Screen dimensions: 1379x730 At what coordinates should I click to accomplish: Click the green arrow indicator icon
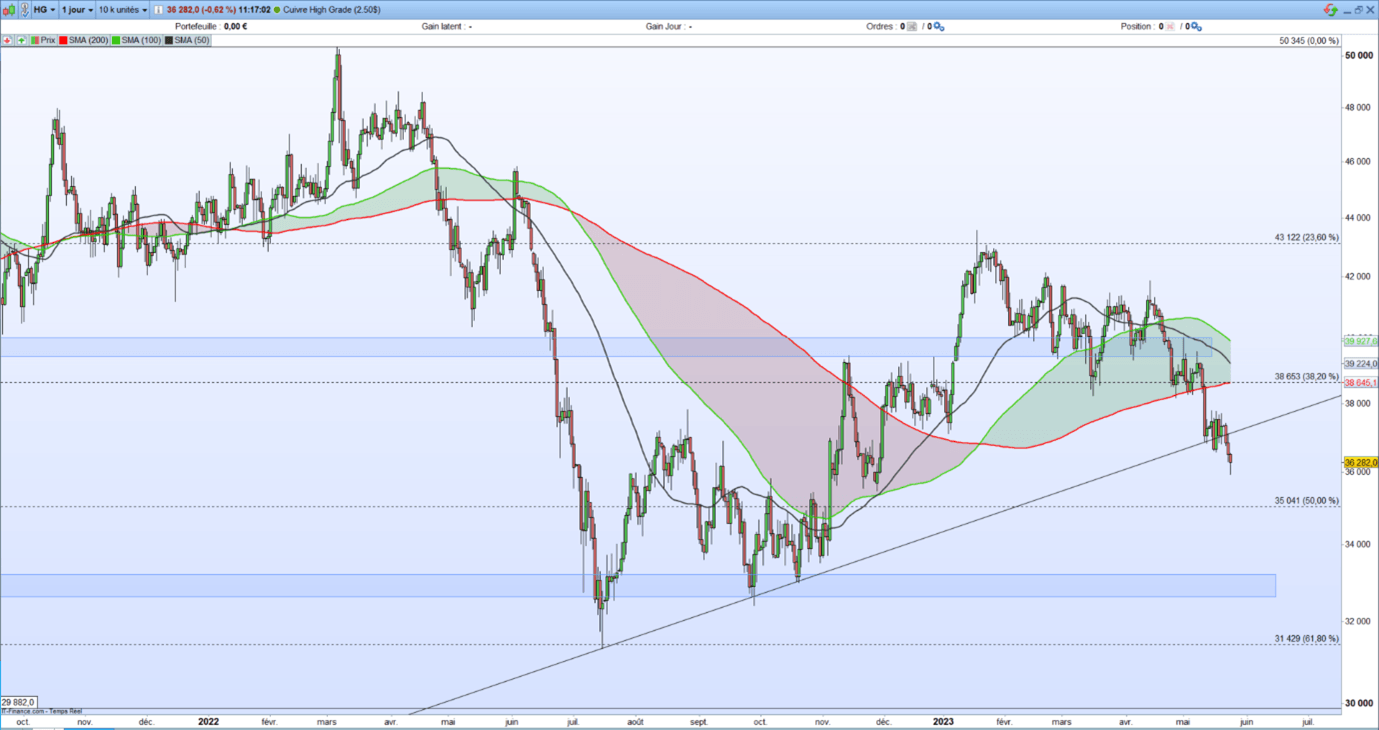21,40
